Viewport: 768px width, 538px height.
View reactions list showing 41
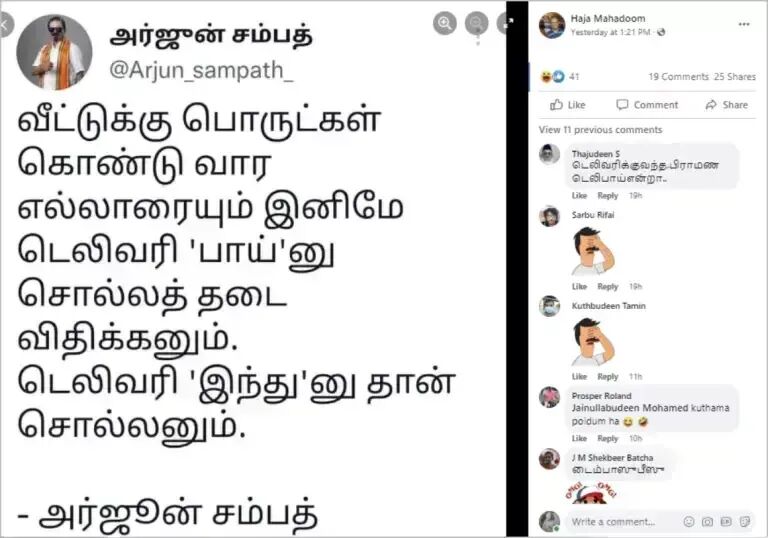point(559,76)
